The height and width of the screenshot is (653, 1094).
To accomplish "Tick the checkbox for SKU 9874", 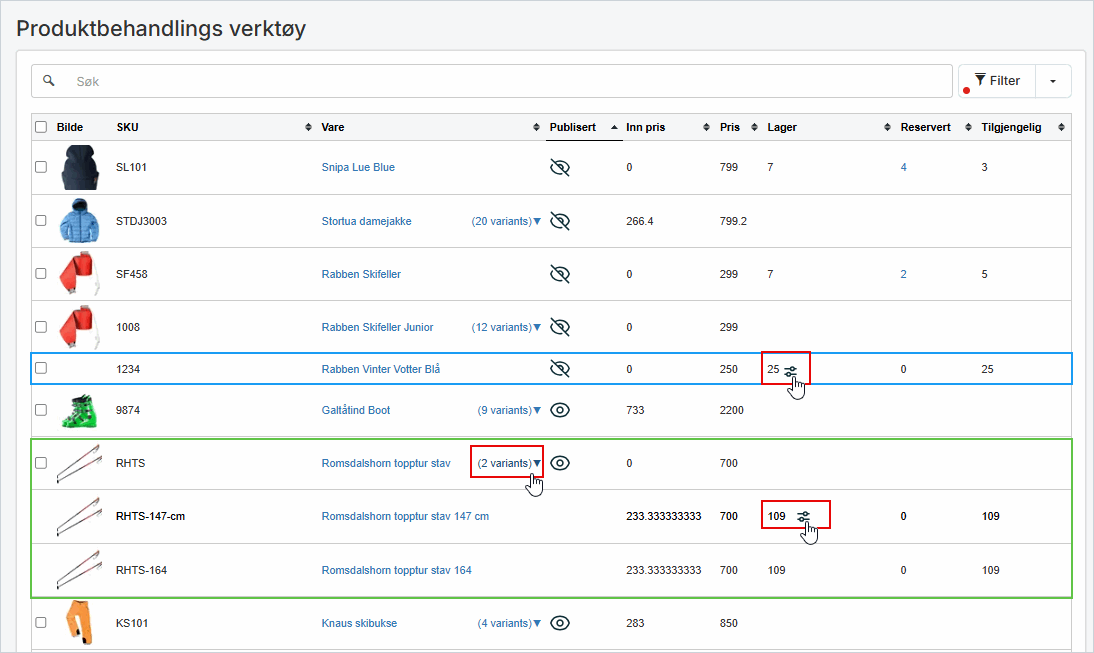I will pos(41,410).
